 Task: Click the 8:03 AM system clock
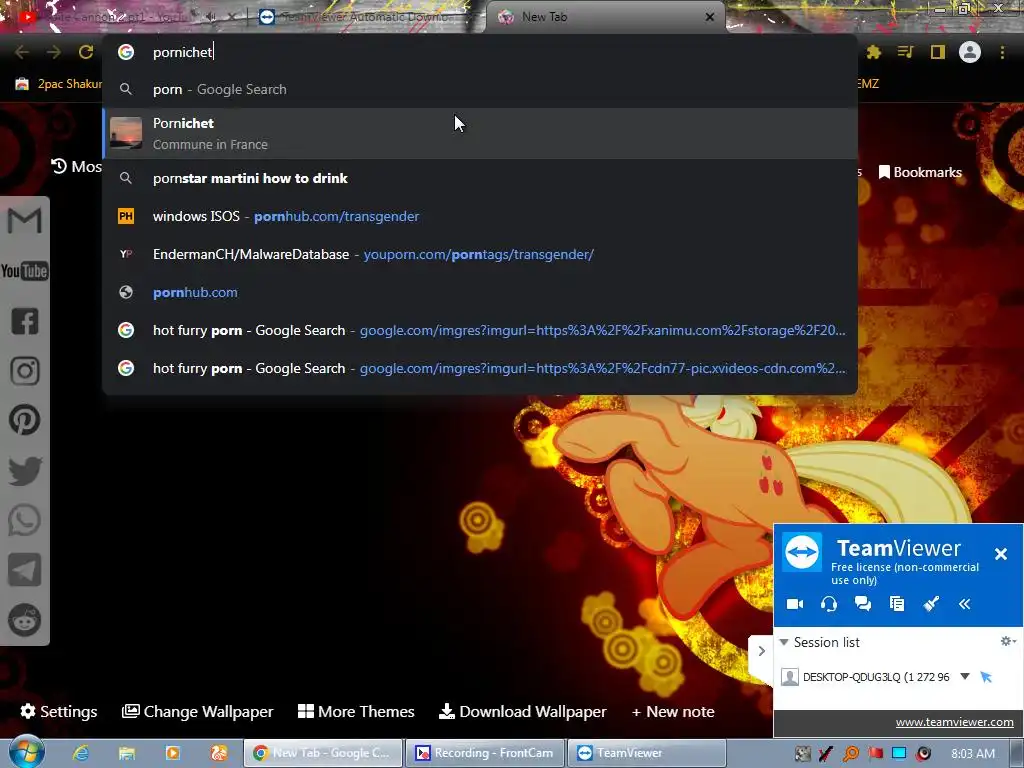pos(972,754)
